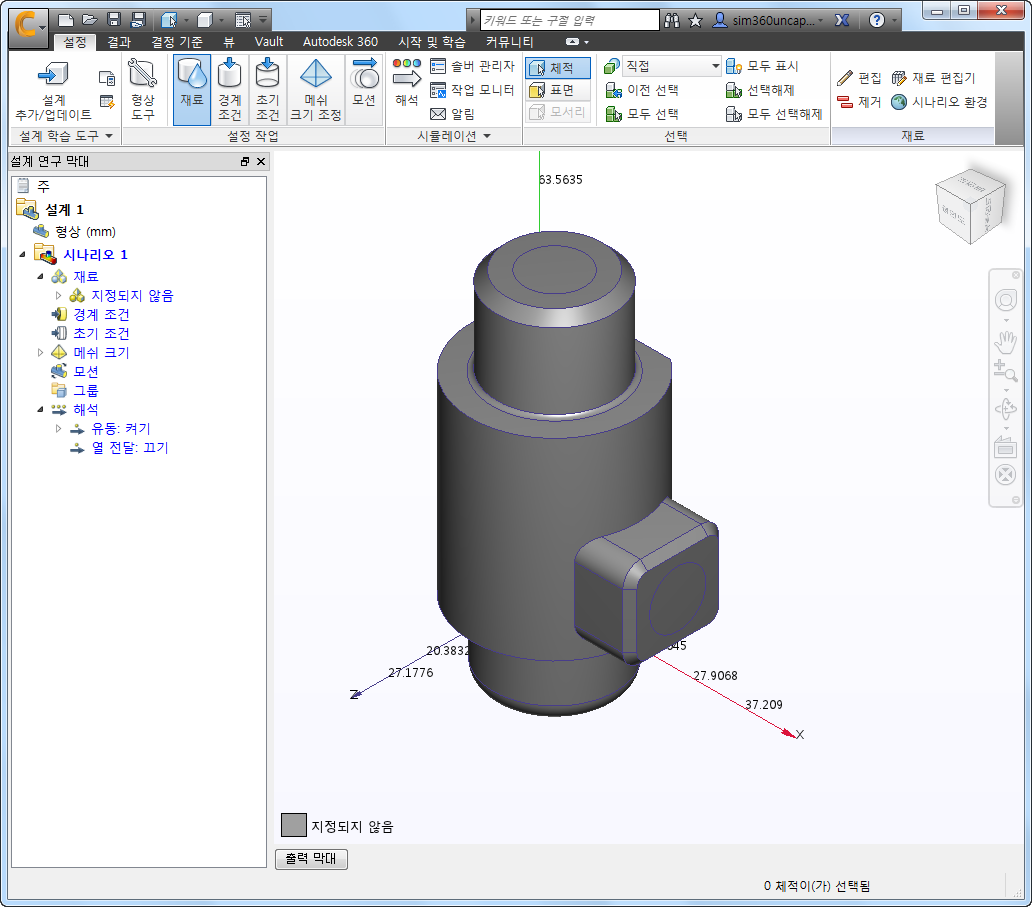The width and height of the screenshot is (1032, 907).
Task: Click the 모션 ribbon icon
Action: [364, 82]
